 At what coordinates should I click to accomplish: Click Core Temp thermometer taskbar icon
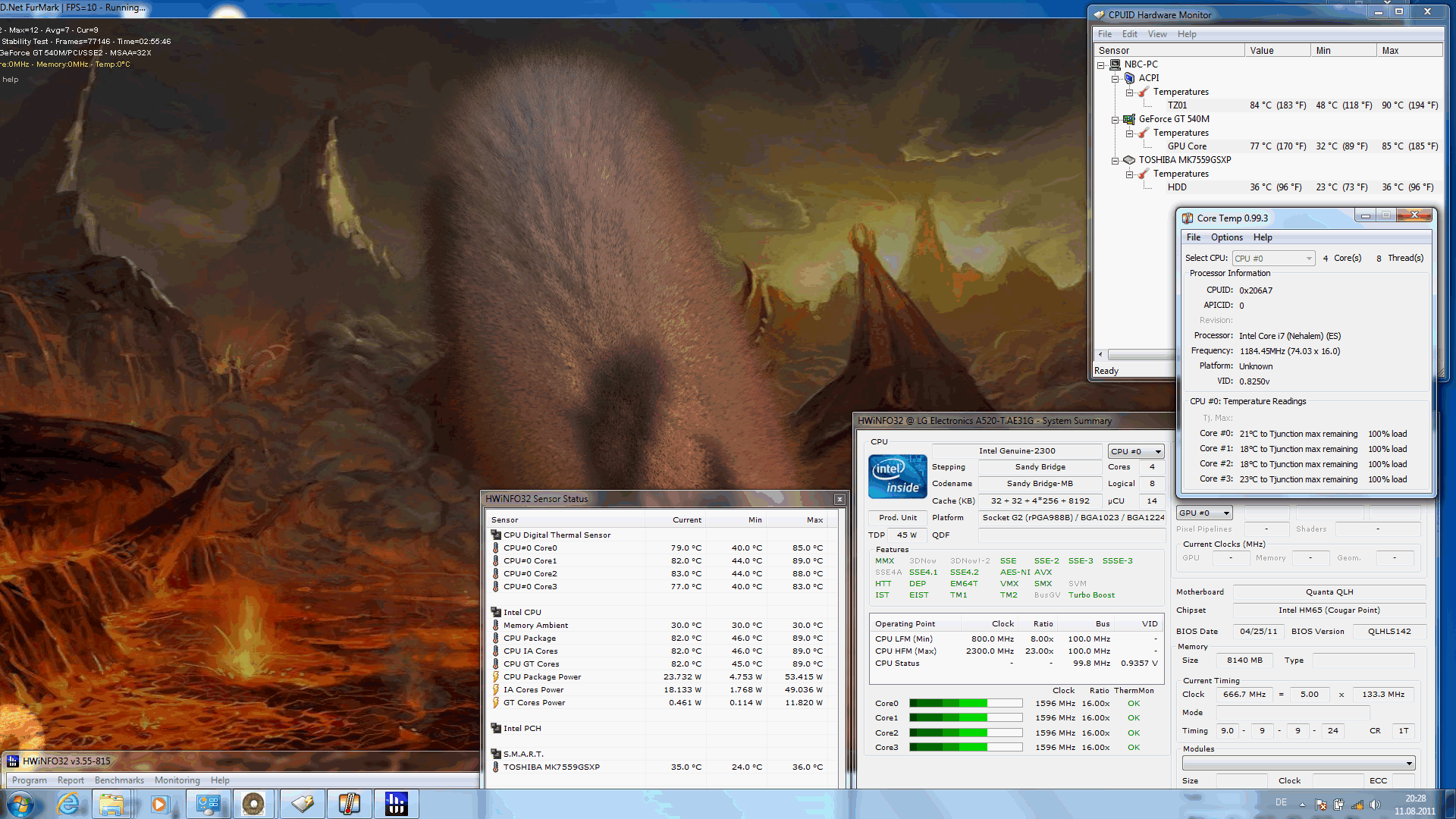(x=349, y=804)
